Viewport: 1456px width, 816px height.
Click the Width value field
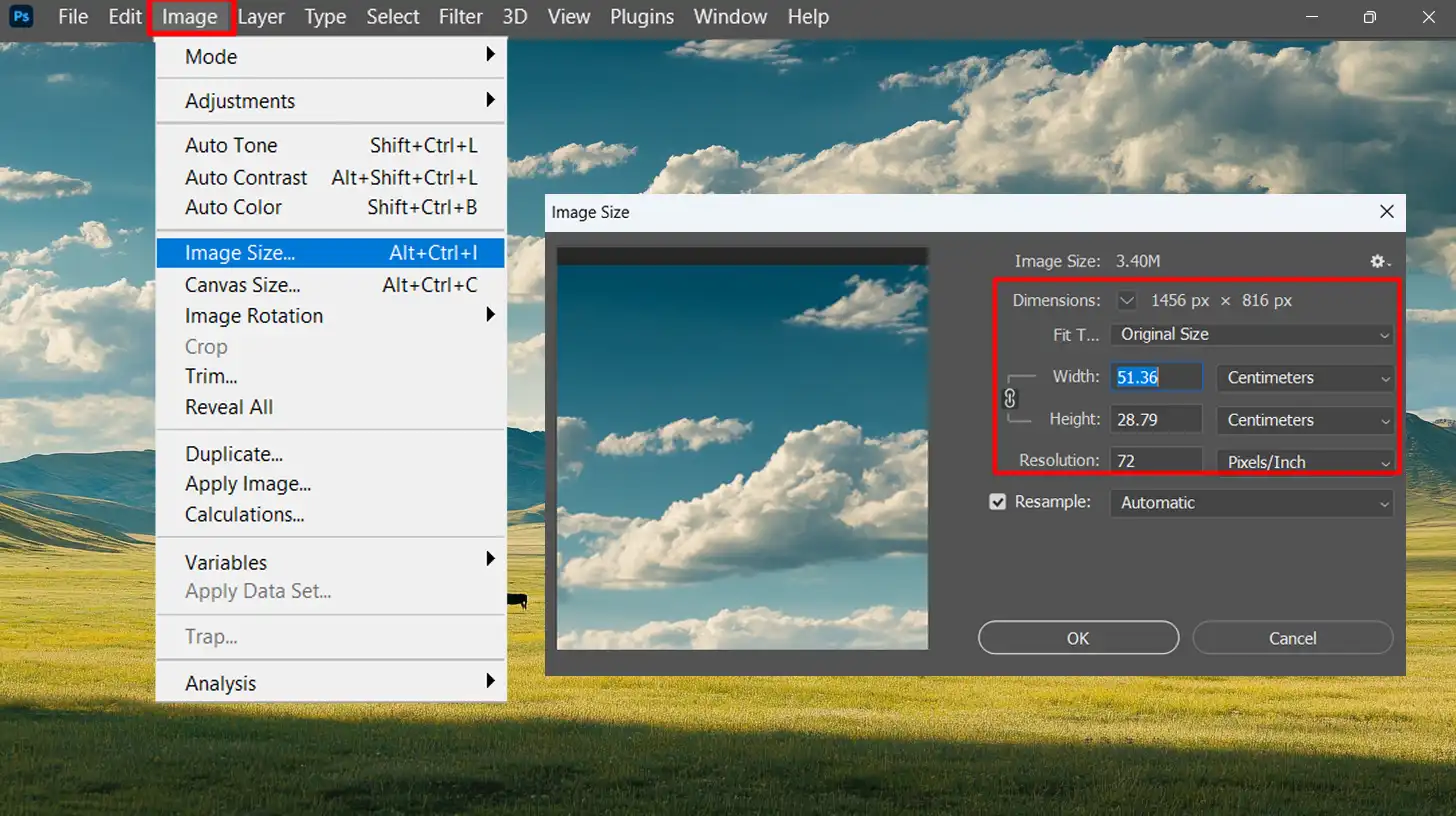click(1157, 378)
